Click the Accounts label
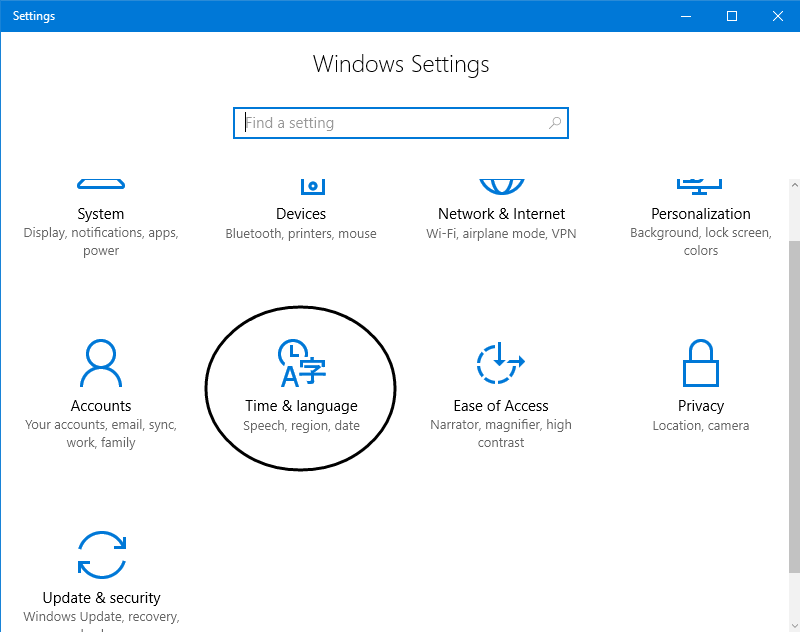800x632 pixels. pyautogui.click(x=101, y=406)
